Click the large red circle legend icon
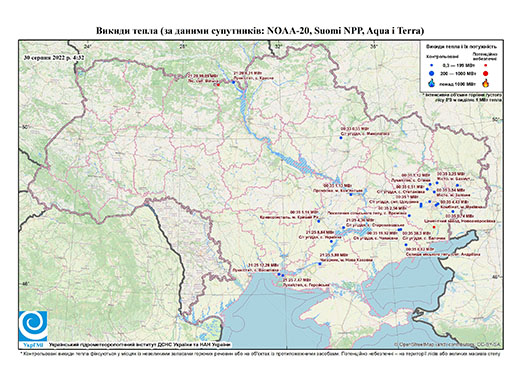This screenshot has width=520, height=368. point(486,73)
